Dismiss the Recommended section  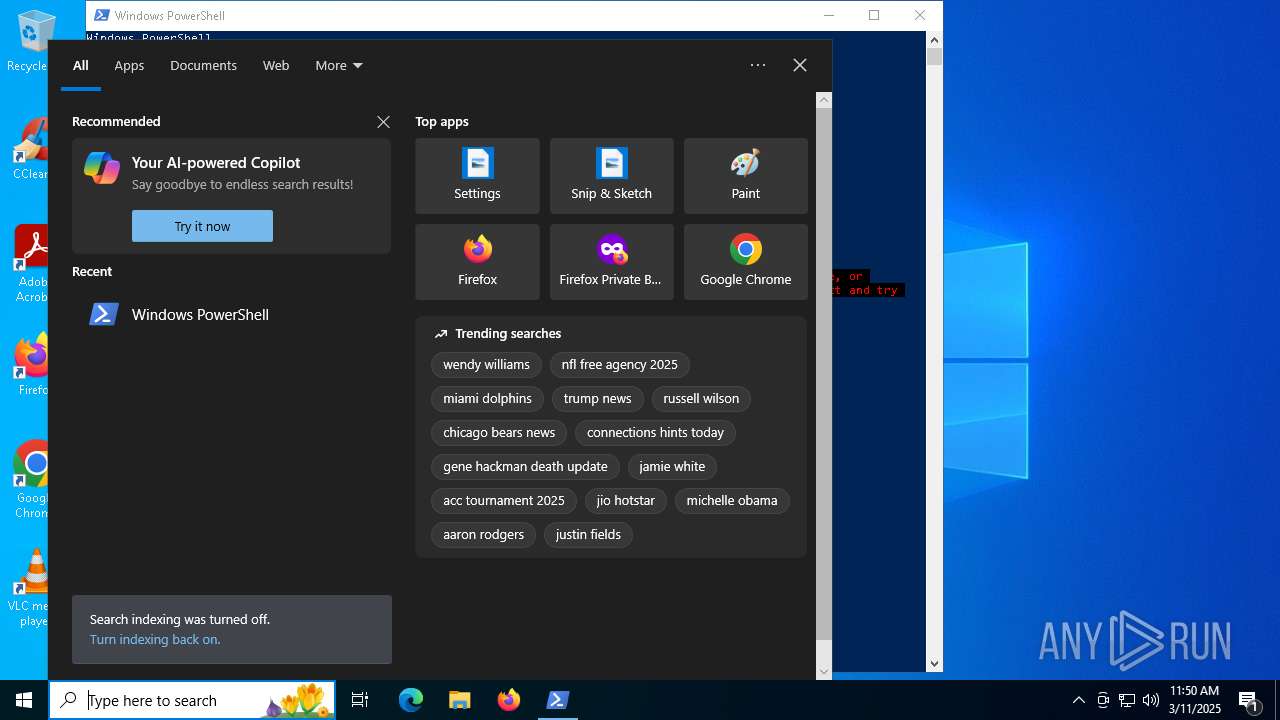tap(383, 122)
